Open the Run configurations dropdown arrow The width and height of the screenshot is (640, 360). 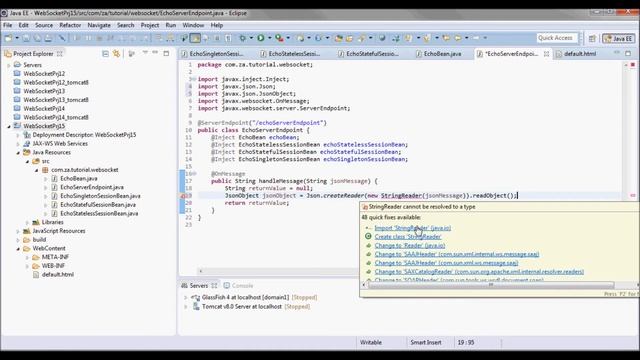(x=269, y=38)
